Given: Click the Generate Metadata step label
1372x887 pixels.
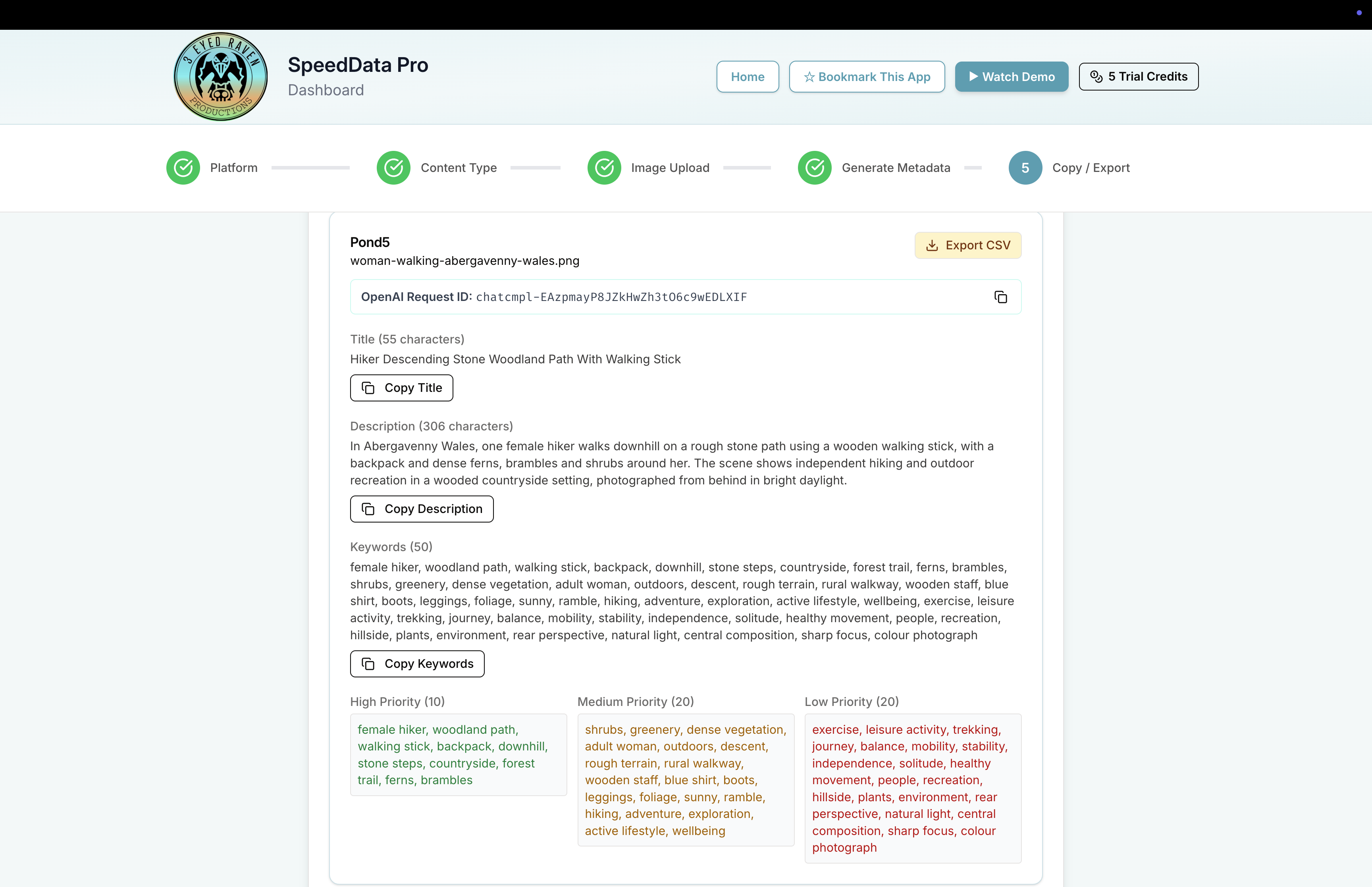Looking at the screenshot, I should click(x=896, y=168).
